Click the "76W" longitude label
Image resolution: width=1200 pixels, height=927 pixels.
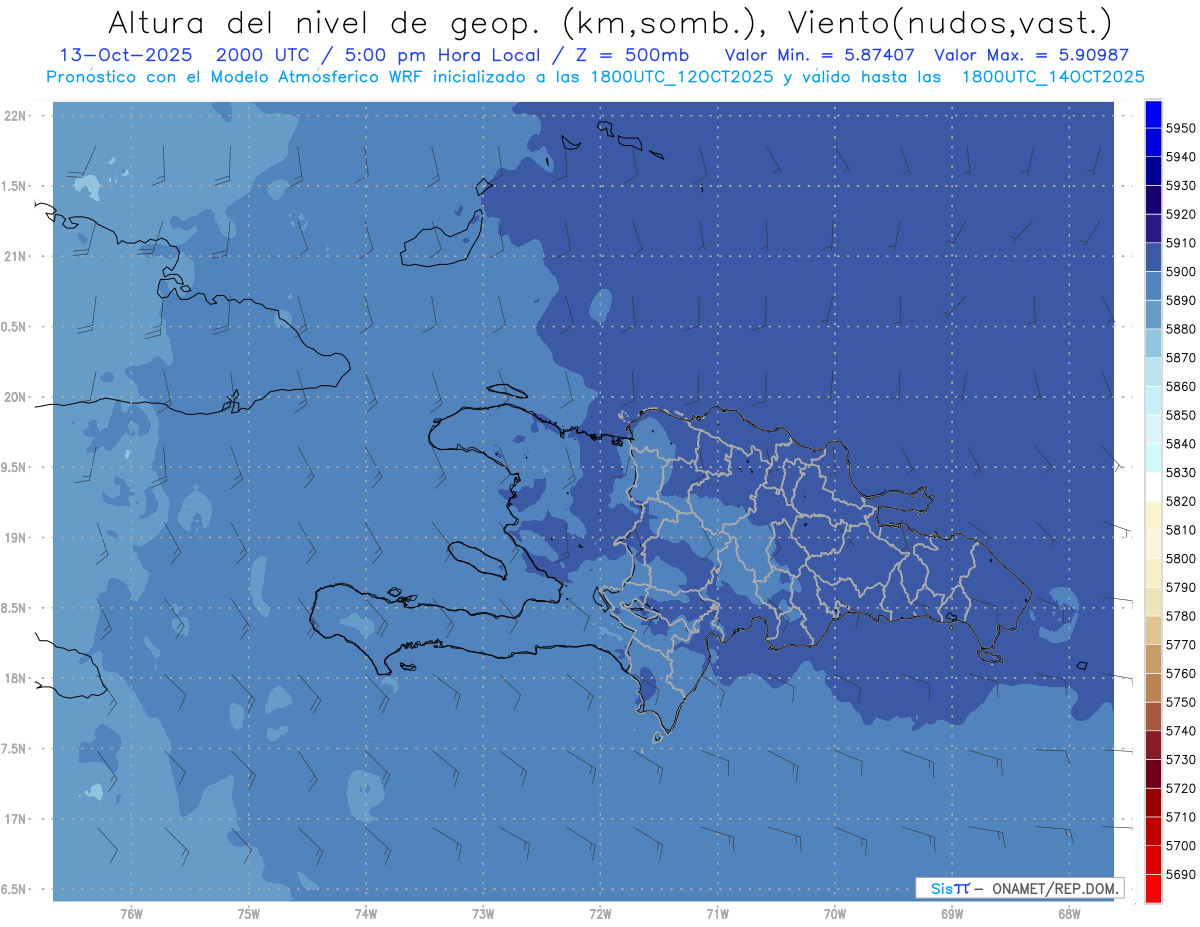tap(131, 913)
